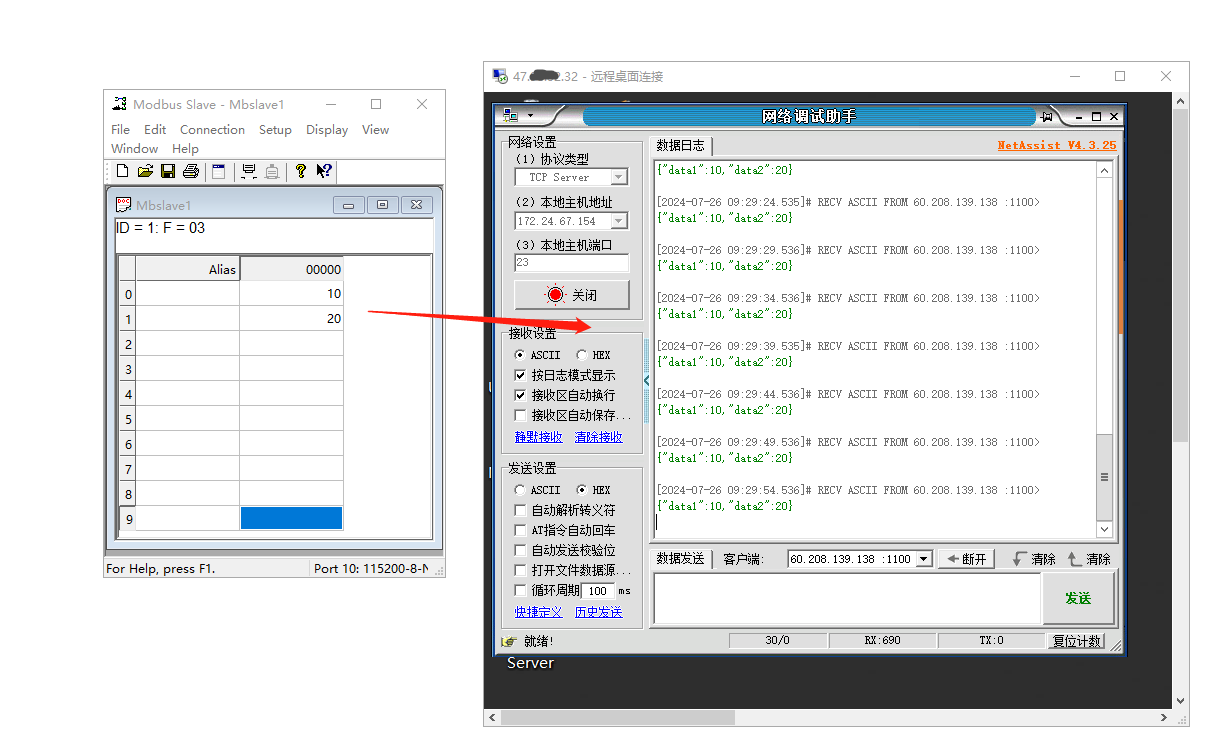Click the Print icon in Modbus Slave toolbar
This screenshot has width=1226, height=755.
click(191, 171)
